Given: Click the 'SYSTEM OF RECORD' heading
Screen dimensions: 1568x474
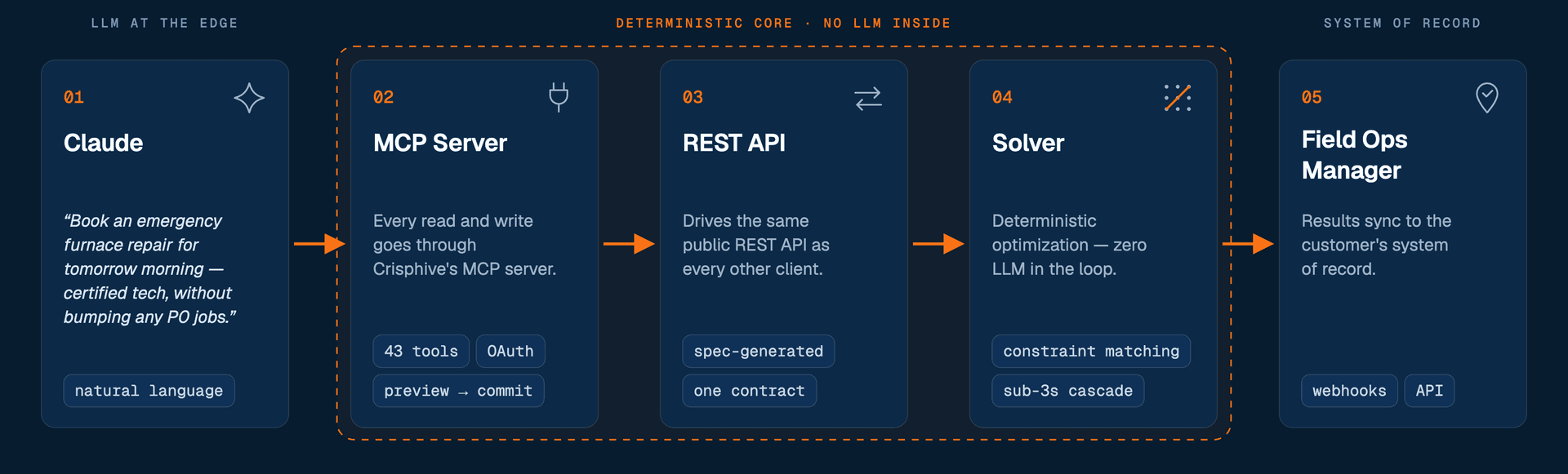Looking at the screenshot, I should click(x=1402, y=23).
